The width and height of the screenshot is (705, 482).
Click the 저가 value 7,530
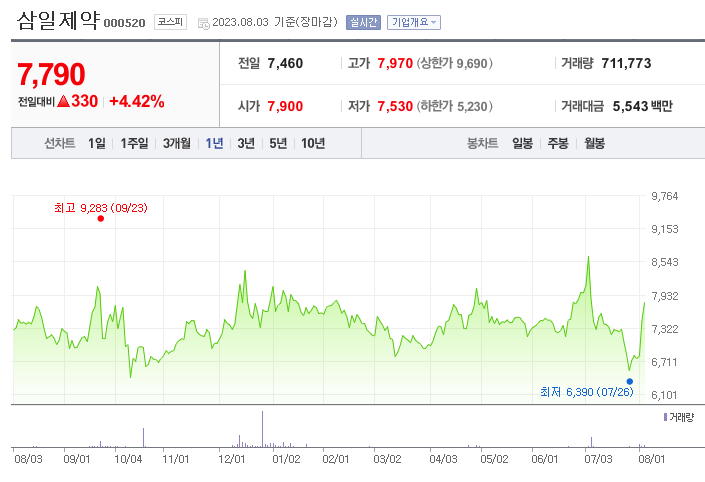395,107
